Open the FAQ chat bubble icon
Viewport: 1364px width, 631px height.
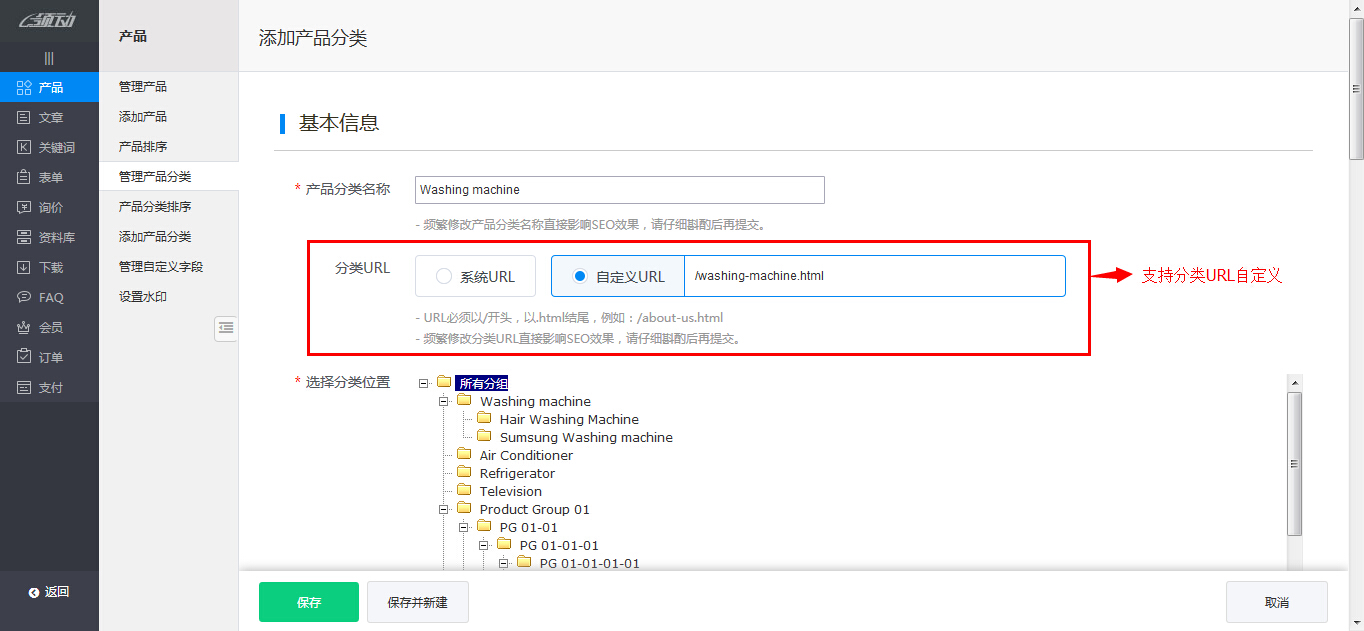pyautogui.click(x=25, y=298)
